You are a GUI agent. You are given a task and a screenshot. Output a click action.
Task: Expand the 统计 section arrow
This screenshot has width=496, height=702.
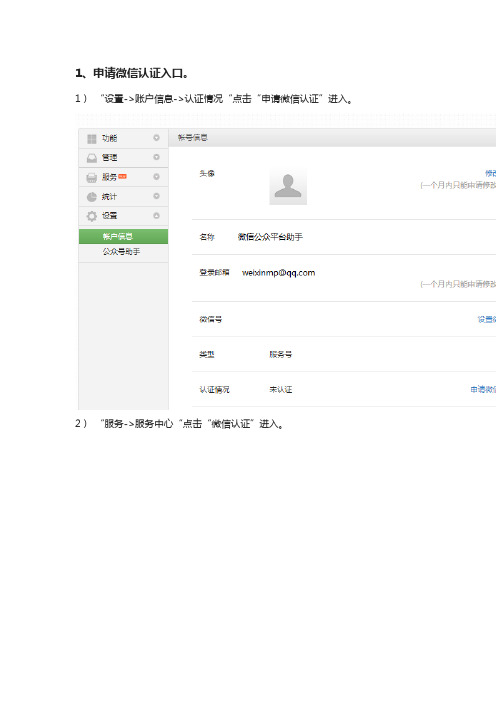[x=156, y=196]
